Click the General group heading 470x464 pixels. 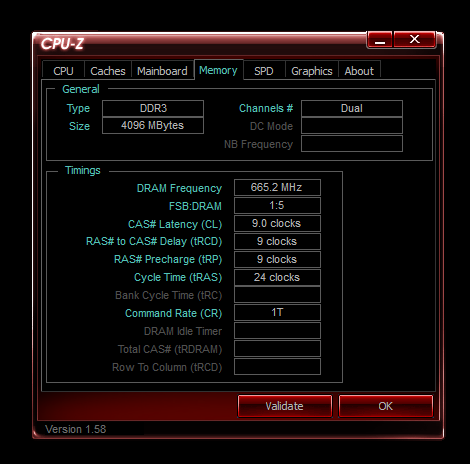click(x=81, y=89)
